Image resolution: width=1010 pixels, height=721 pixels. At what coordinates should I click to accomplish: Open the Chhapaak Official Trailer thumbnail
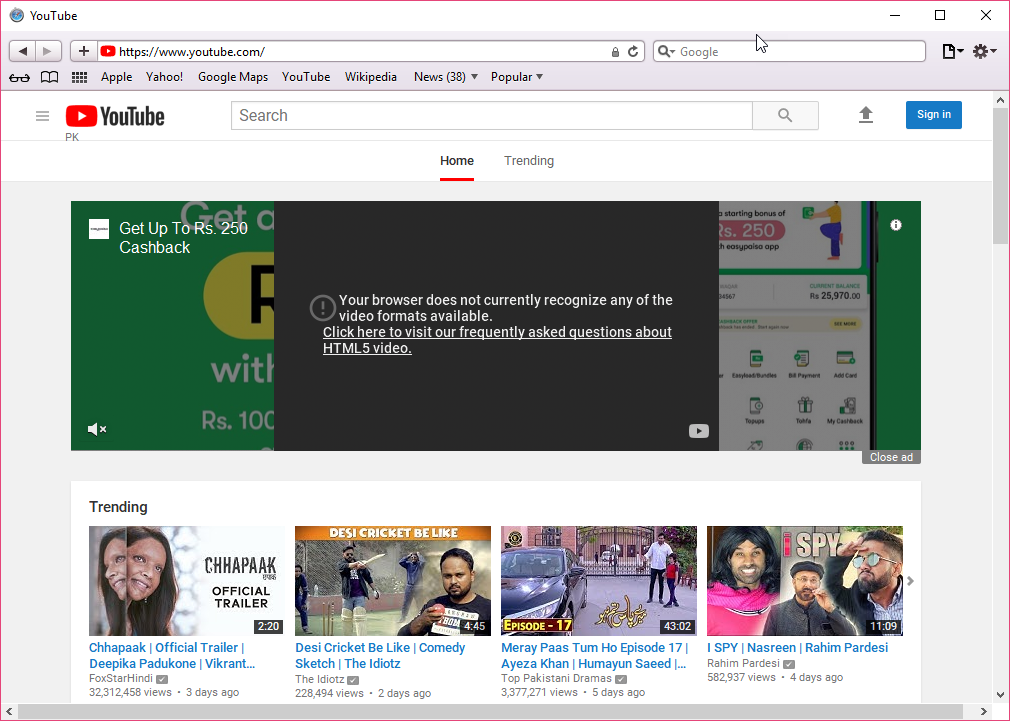coord(185,581)
